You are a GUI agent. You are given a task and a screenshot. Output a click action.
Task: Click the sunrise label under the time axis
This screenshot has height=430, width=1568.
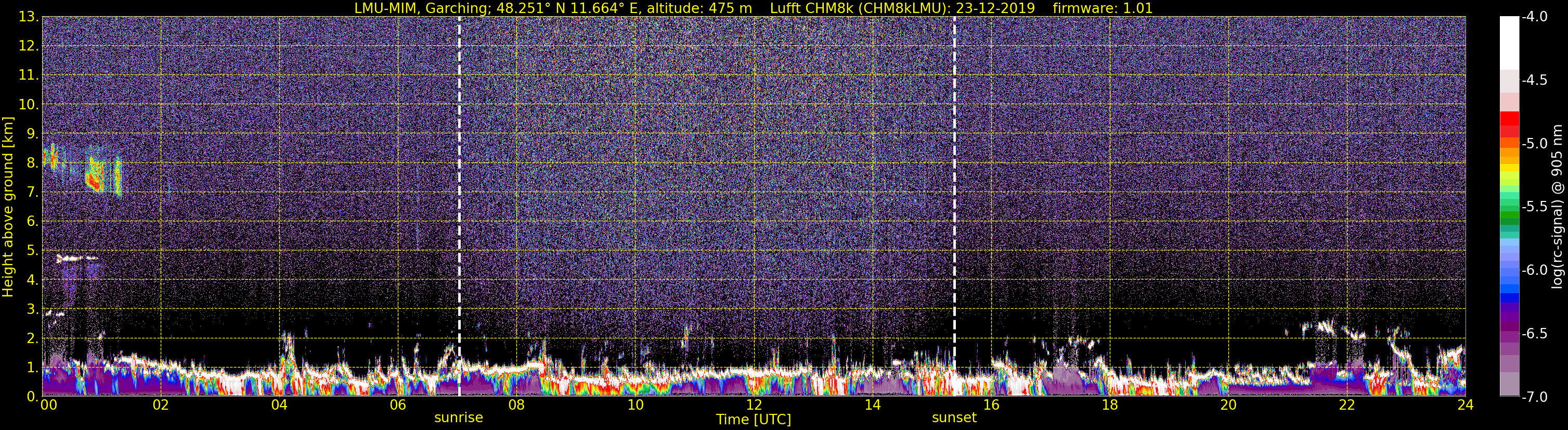[458, 418]
